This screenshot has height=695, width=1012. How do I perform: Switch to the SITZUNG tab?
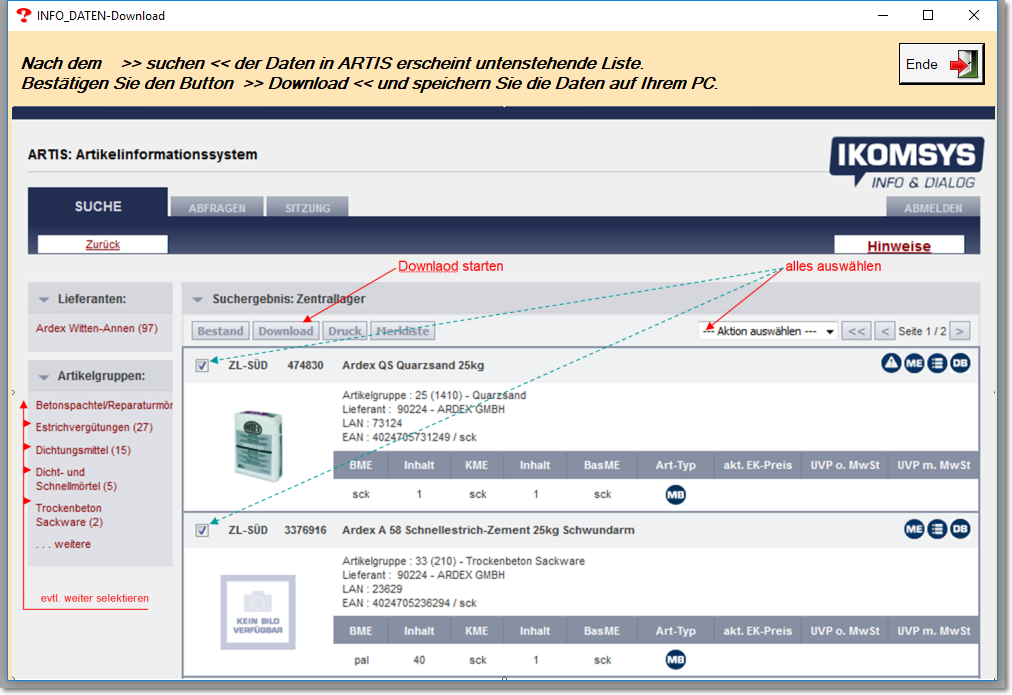pyautogui.click(x=307, y=208)
